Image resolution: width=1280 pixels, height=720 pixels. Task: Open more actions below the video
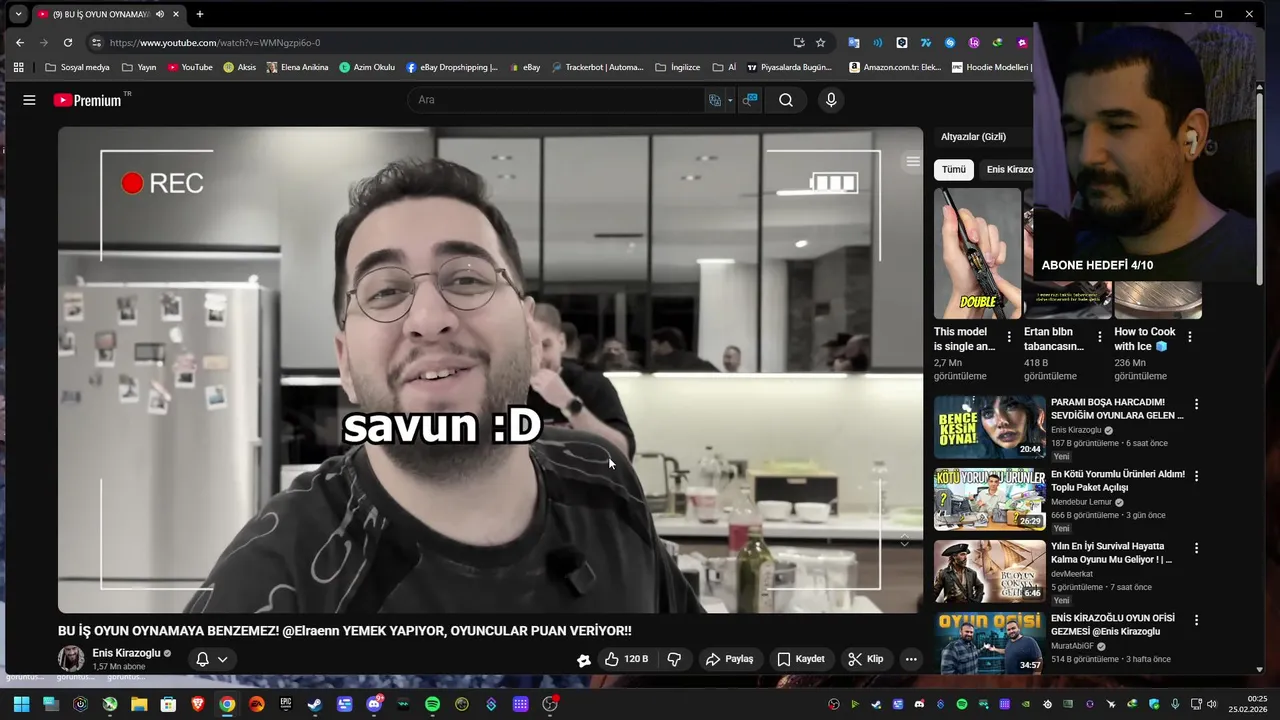pos(910,659)
